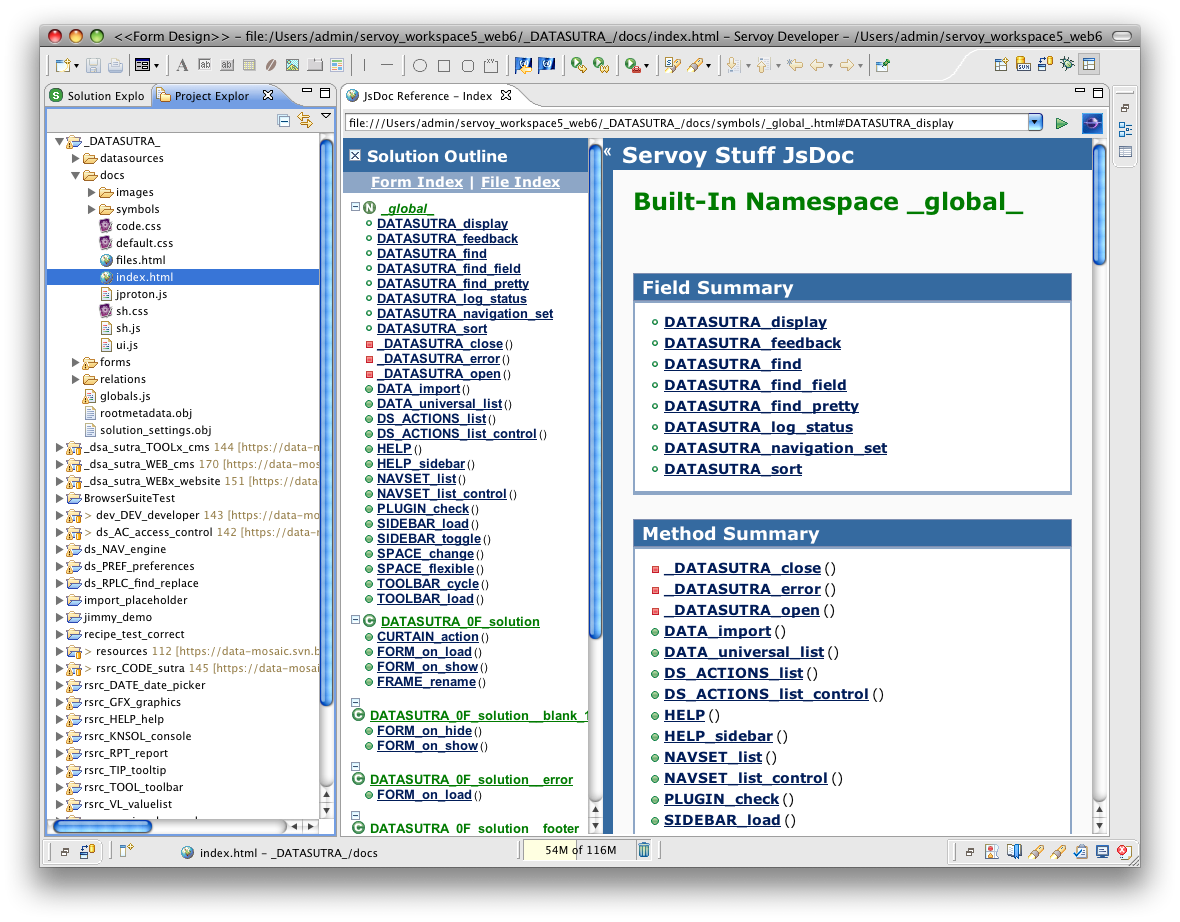Run garbage collector trash icon
1180x922 pixels.
(644, 850)
